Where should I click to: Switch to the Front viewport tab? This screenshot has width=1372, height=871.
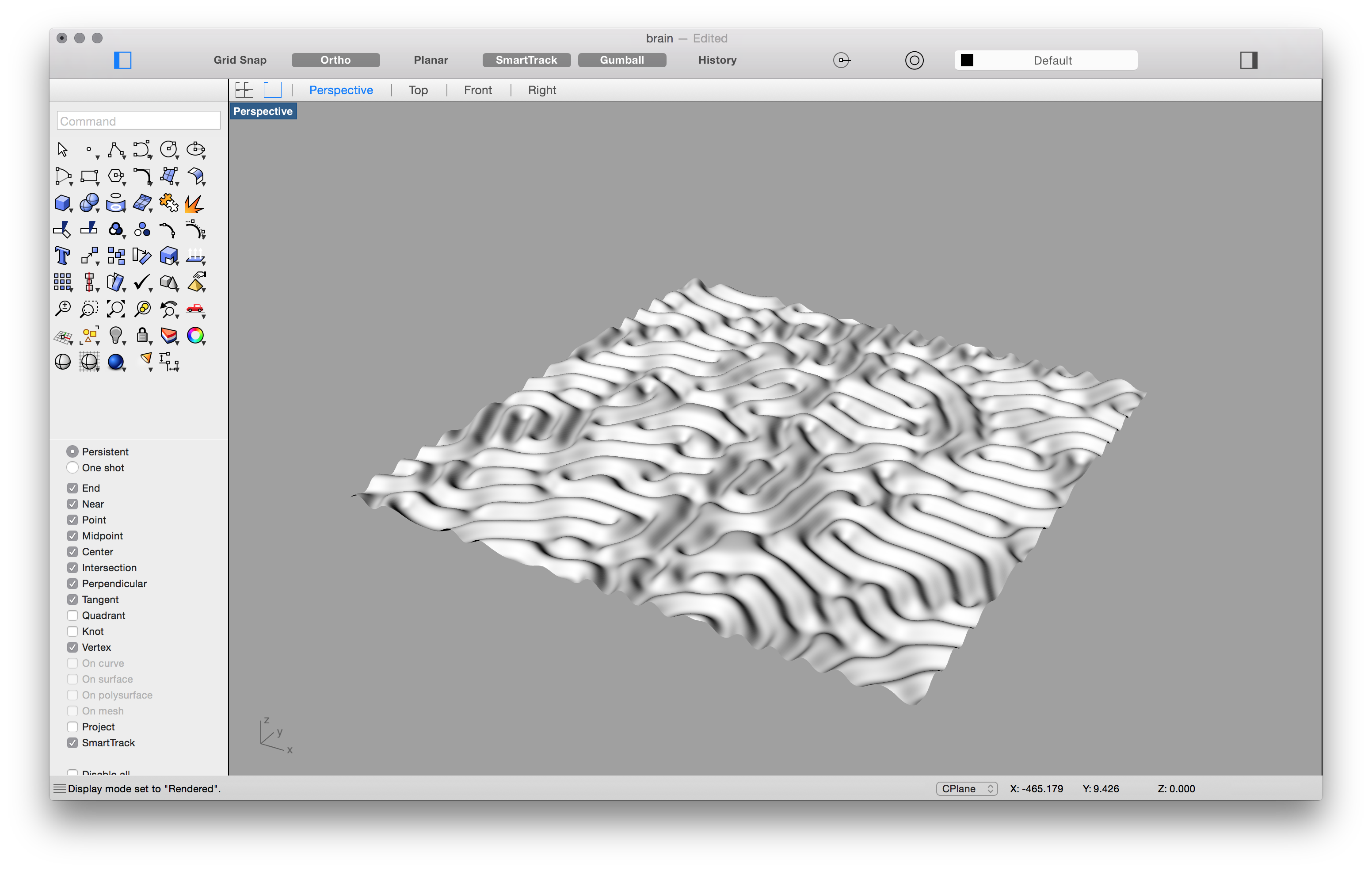click(x=477, y=90)
